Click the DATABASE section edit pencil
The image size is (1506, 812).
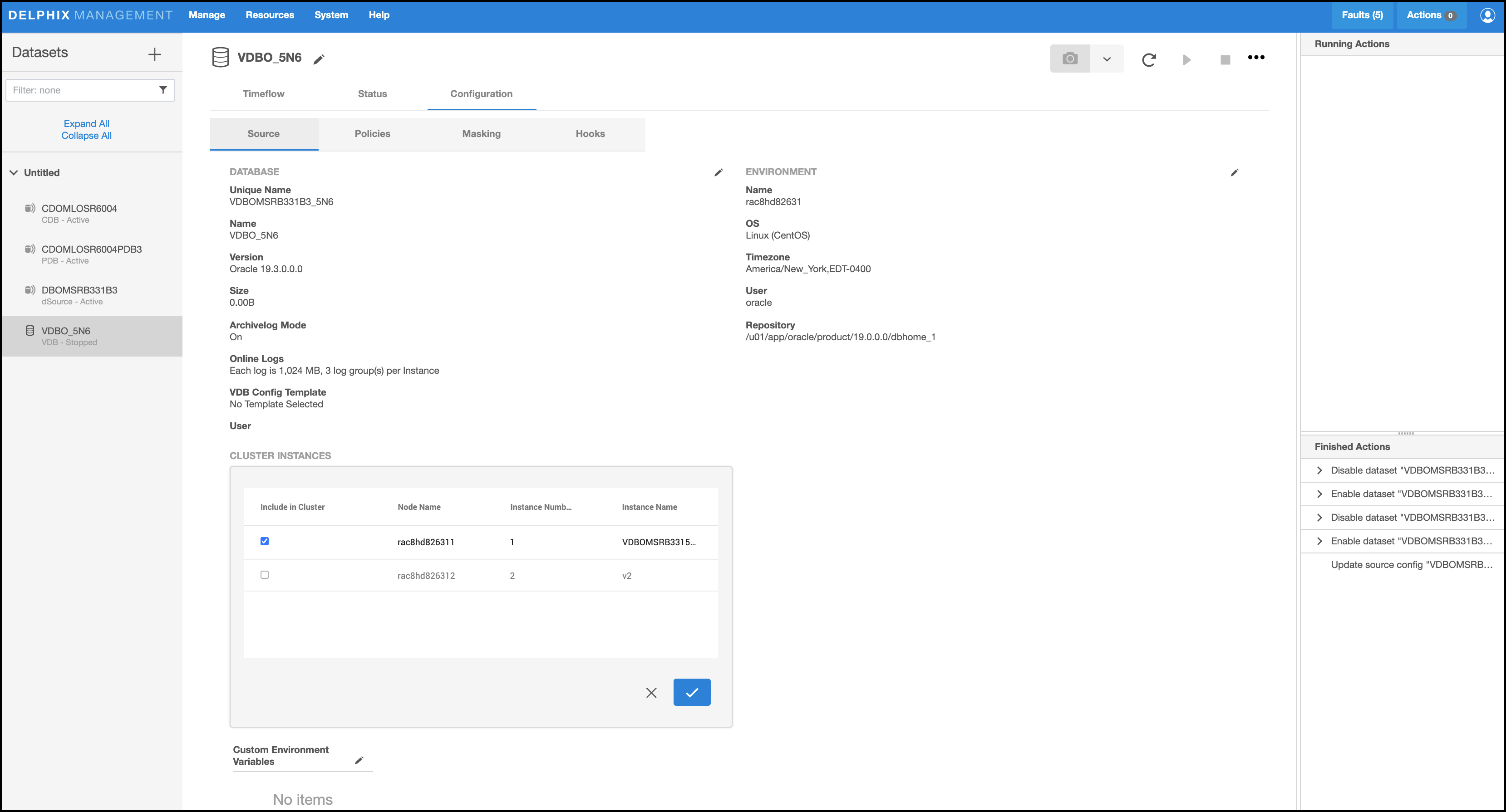(719, 172)
